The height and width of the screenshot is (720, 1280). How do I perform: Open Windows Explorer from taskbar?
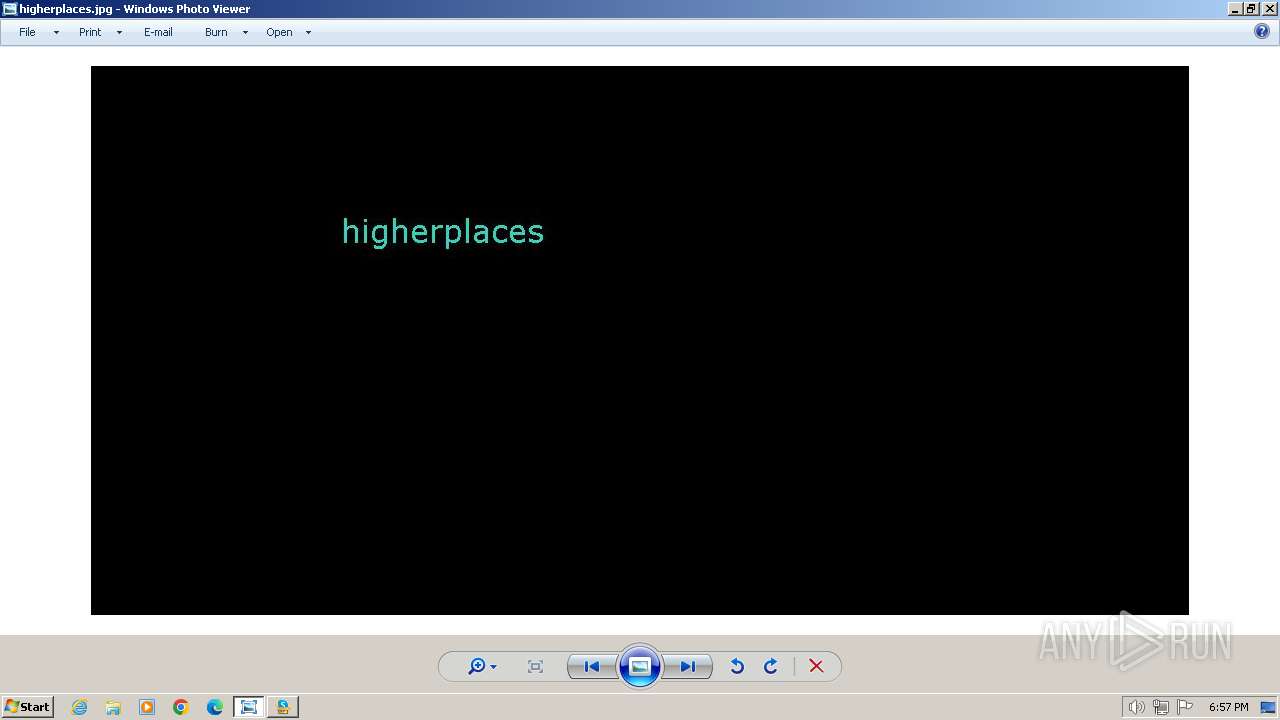click(x=113, y=707)
